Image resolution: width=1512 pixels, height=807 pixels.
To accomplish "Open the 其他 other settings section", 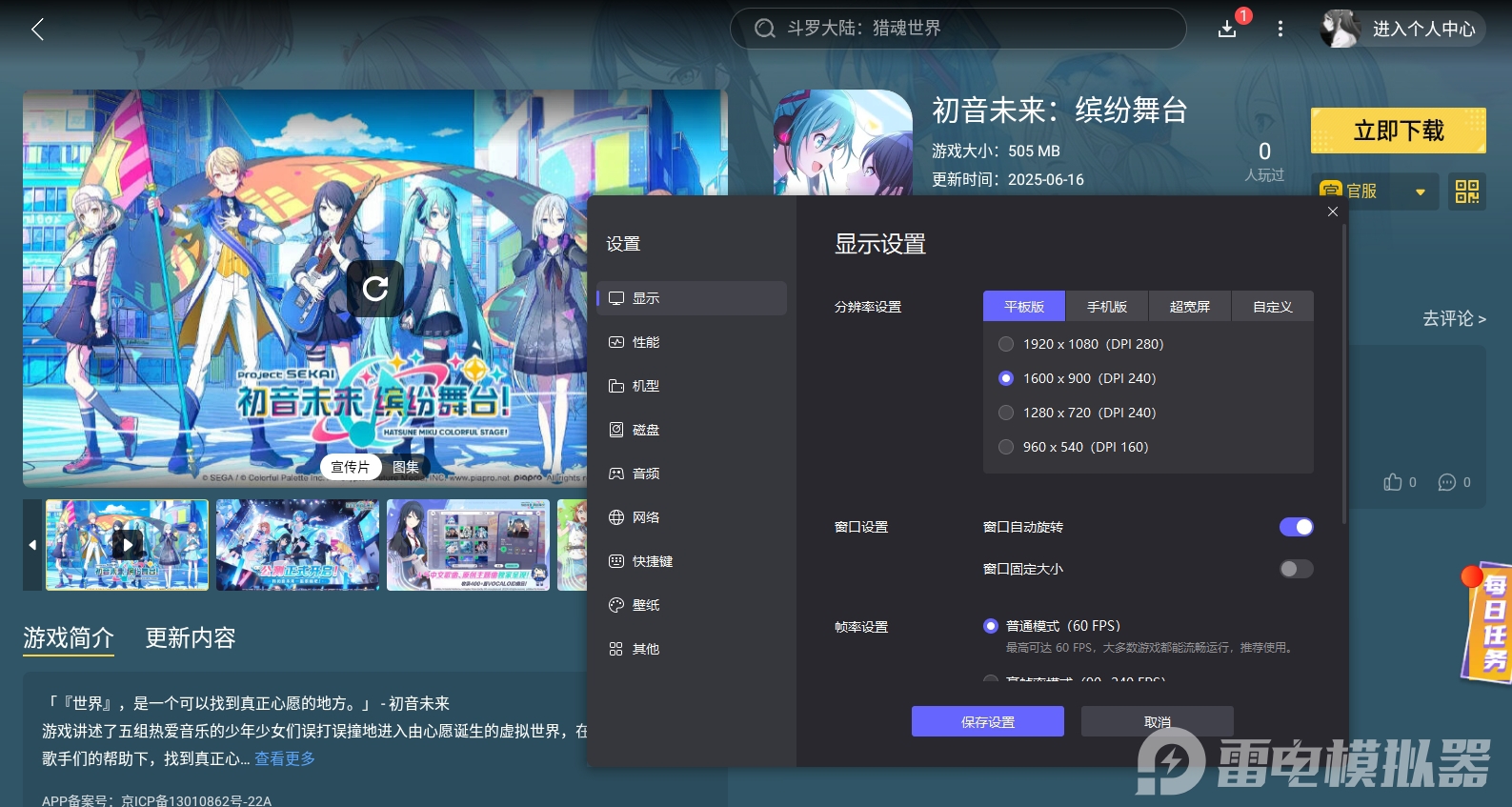I will point(692,649).
